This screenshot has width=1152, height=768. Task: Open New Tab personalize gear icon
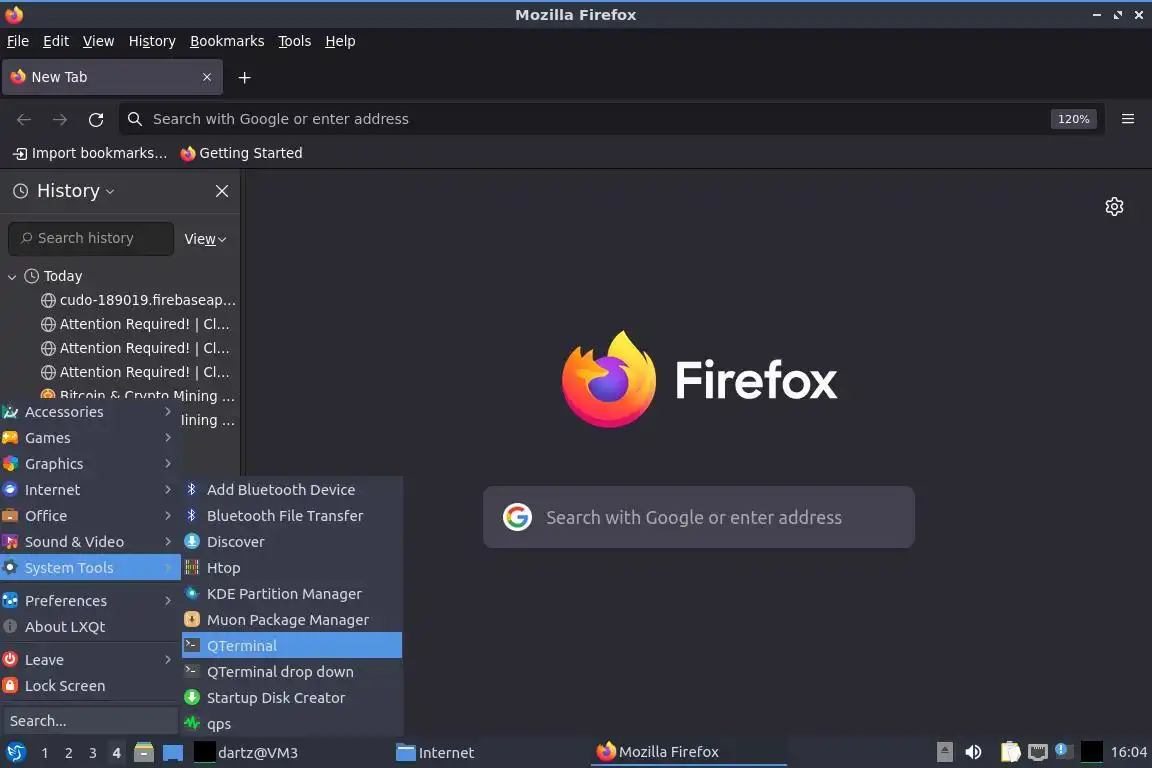click(x=1115, y=207)
